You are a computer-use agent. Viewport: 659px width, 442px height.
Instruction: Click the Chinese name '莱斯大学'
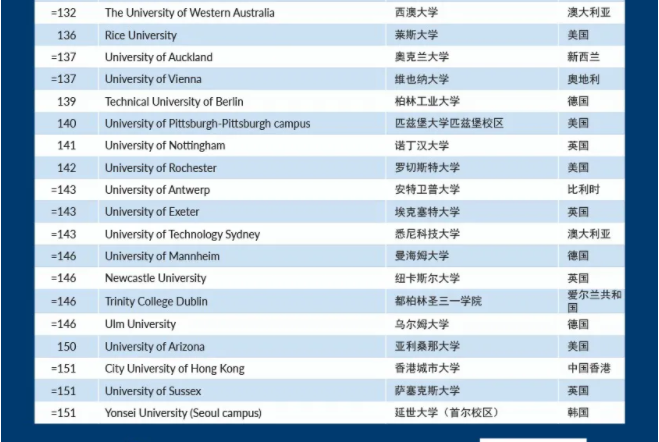click(416, 35)
